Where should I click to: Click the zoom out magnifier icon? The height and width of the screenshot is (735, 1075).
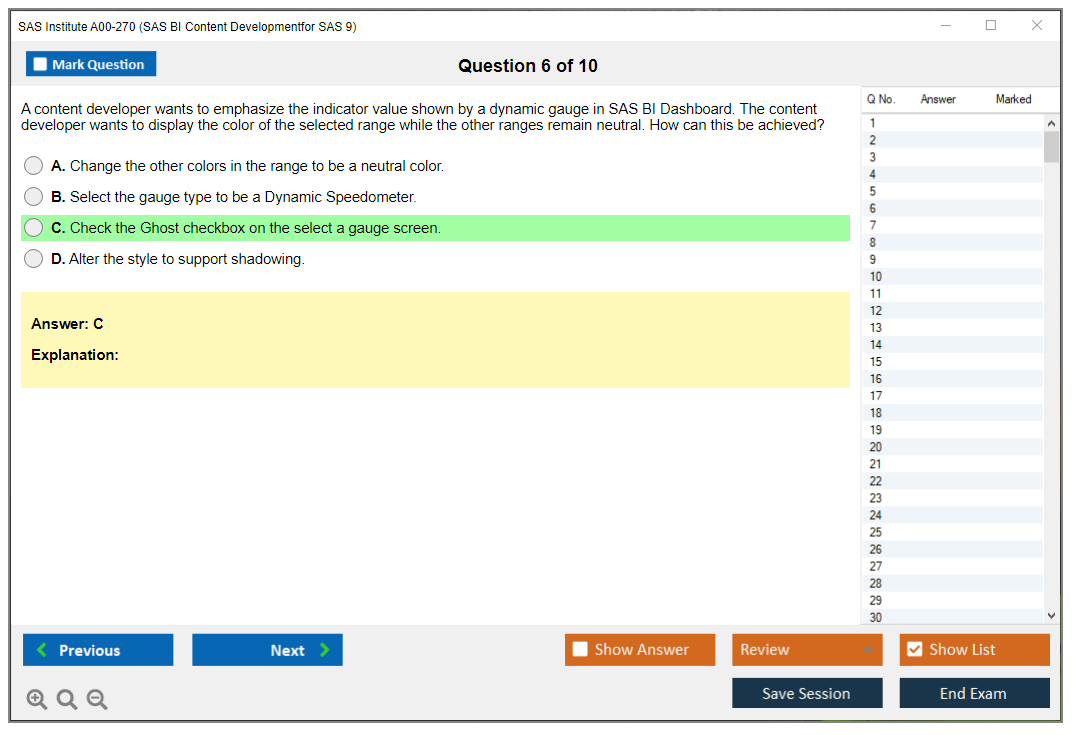tap(97, 700)
